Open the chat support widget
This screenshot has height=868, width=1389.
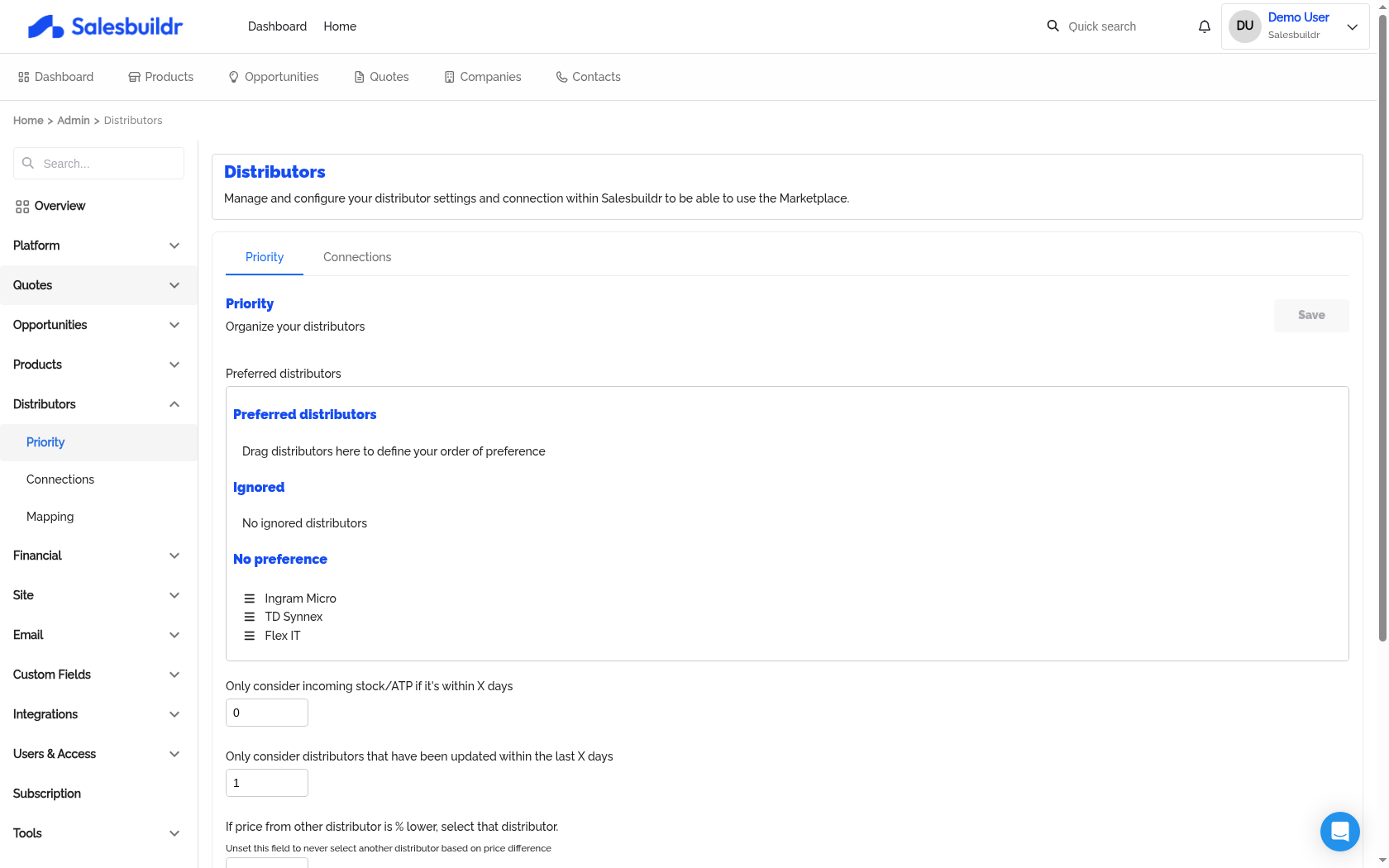pyautogui.click(x=1340, y=832)
